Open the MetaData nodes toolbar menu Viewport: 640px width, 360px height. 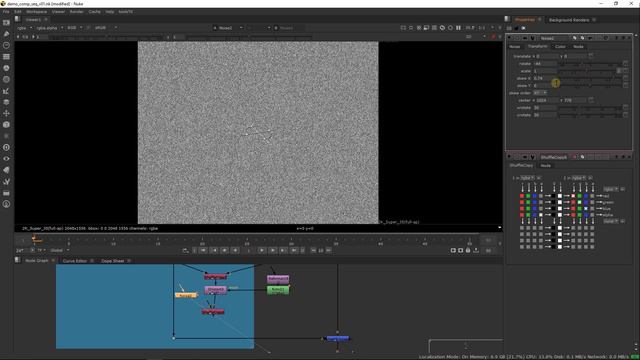(6, 170)
